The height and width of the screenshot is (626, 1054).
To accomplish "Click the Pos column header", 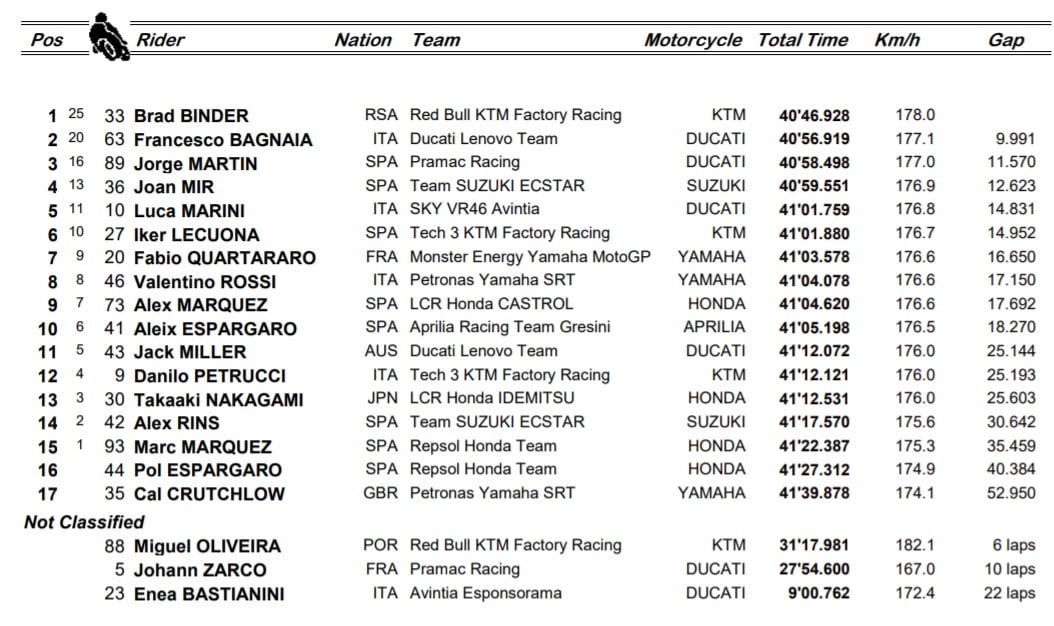I will pos(47,41).
